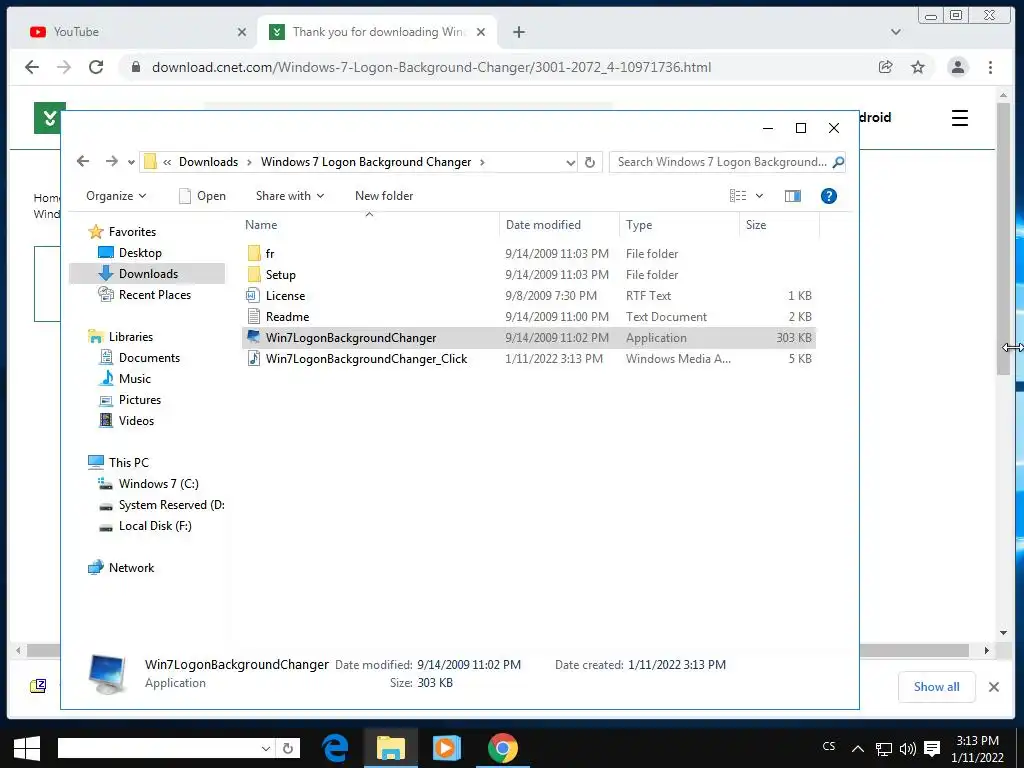This screenshot has width=1024, height=768.
Task: Click the Explorer forward arrow
Action: 112,161
